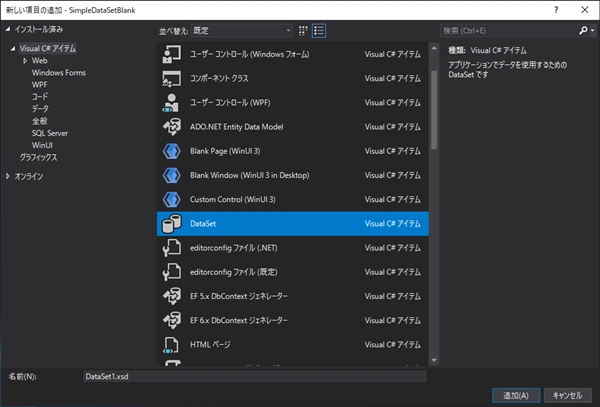Select Blank Page (WinUI 3) text
Viewport: 600px width, 407px height.
(x=225, y=151)
